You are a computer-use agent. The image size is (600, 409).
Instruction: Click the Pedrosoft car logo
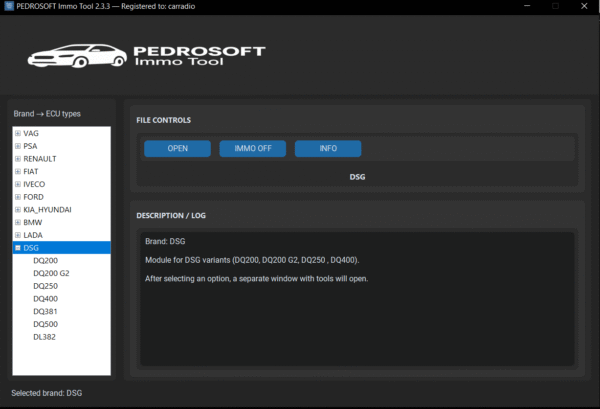[77, 56]
